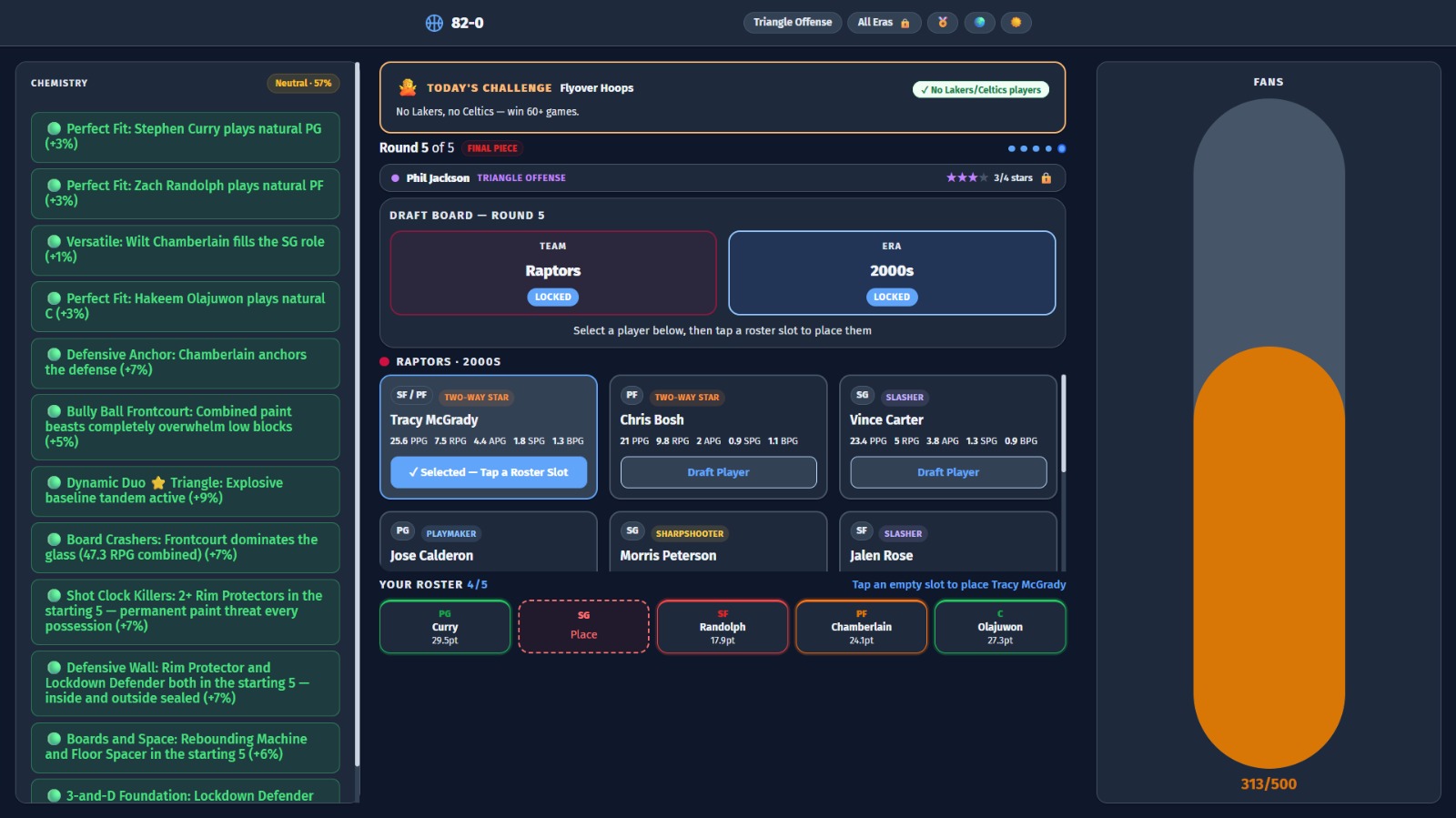Click the '313/500' fans count

pos(1269,784)
